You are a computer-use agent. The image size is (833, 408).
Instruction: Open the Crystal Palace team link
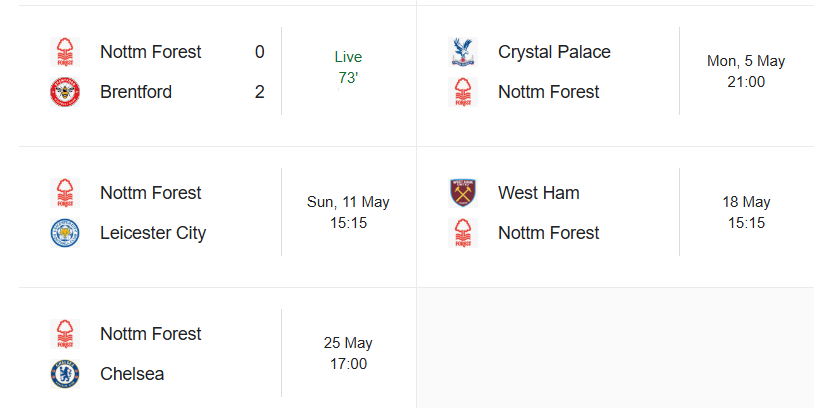(554, 52)
